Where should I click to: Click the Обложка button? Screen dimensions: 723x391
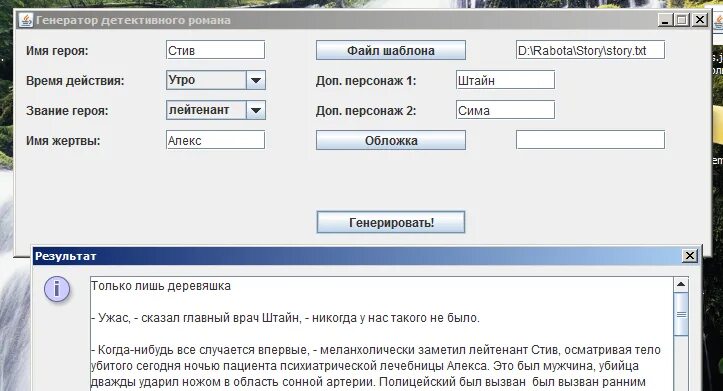click(x=391, y=140)
